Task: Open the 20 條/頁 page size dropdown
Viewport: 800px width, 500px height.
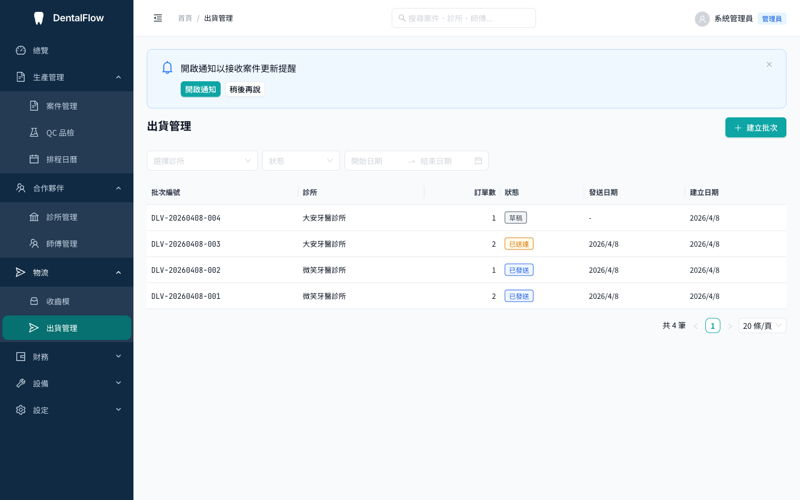Action: pyautogui.click(x=762, y=326)
